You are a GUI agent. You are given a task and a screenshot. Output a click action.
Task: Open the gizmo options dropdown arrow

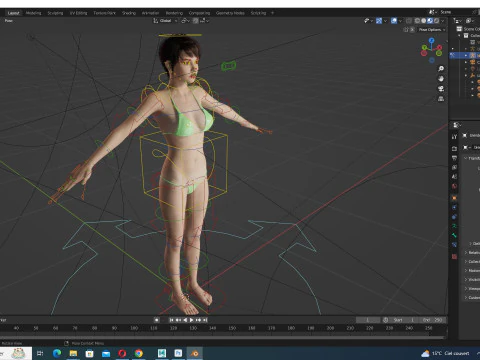(385, 21)
